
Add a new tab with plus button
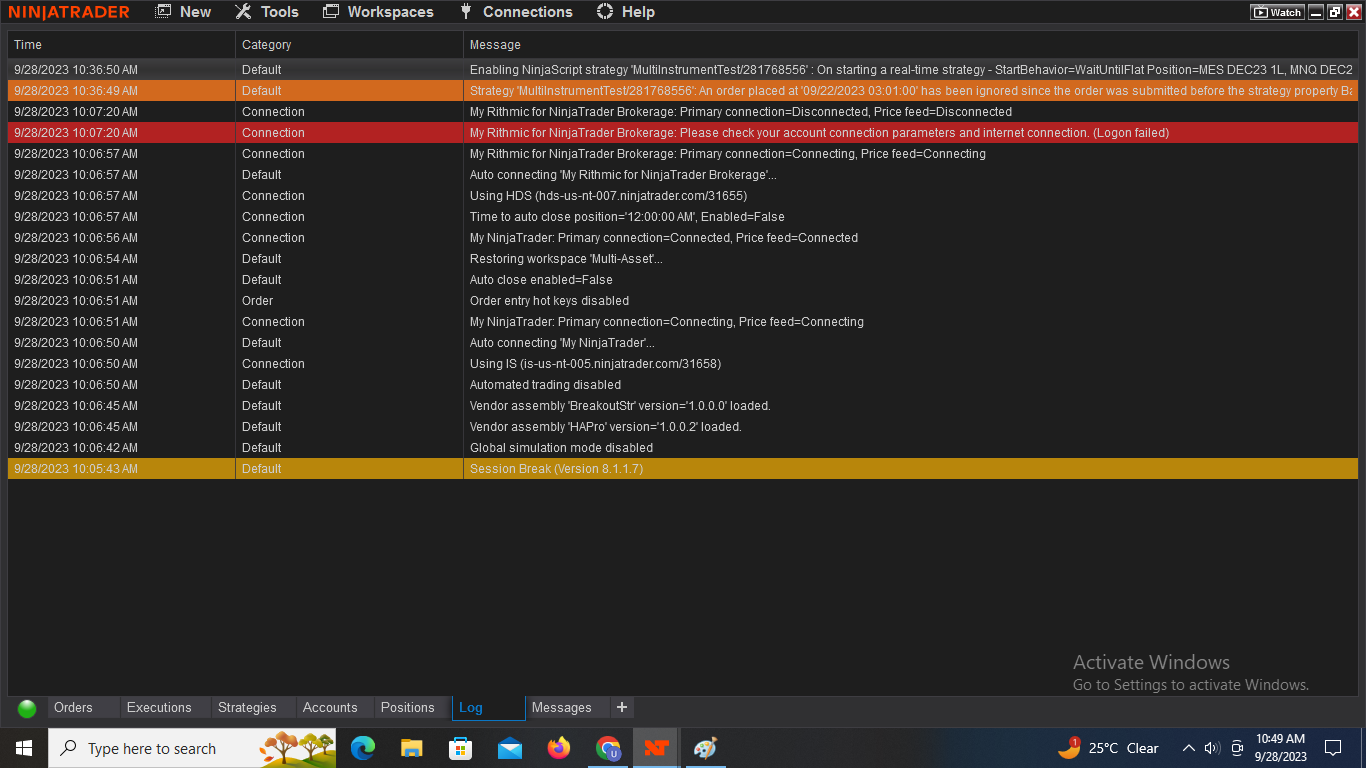tap(622, 708)
